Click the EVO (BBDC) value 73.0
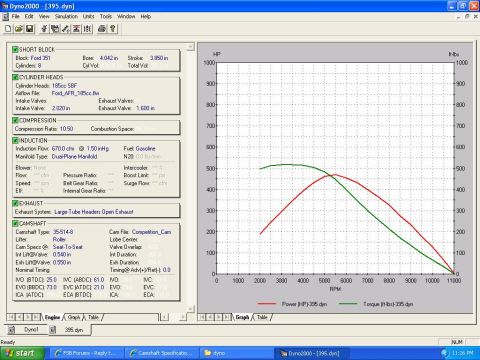Viewport: 480px width, 360px height. [x=52, y=287]
